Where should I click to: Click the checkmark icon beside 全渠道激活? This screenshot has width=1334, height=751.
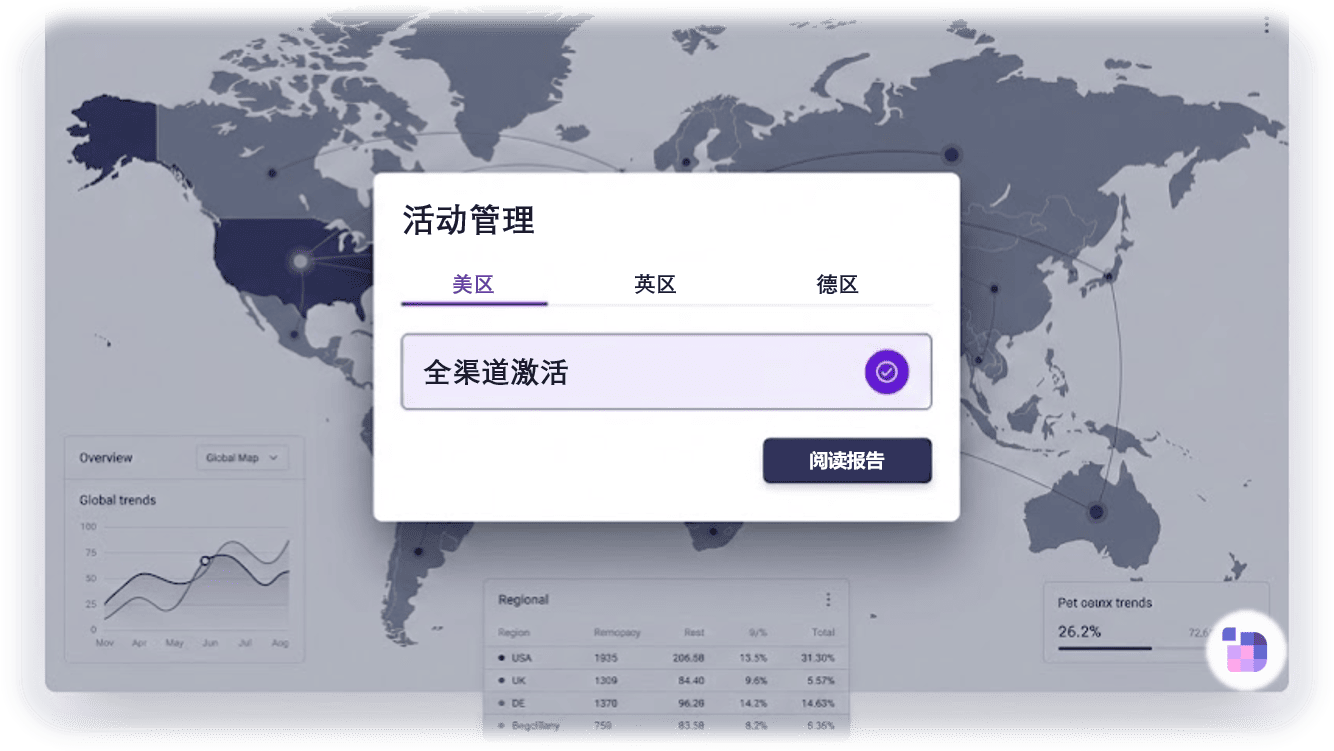[x=886, y=372]
